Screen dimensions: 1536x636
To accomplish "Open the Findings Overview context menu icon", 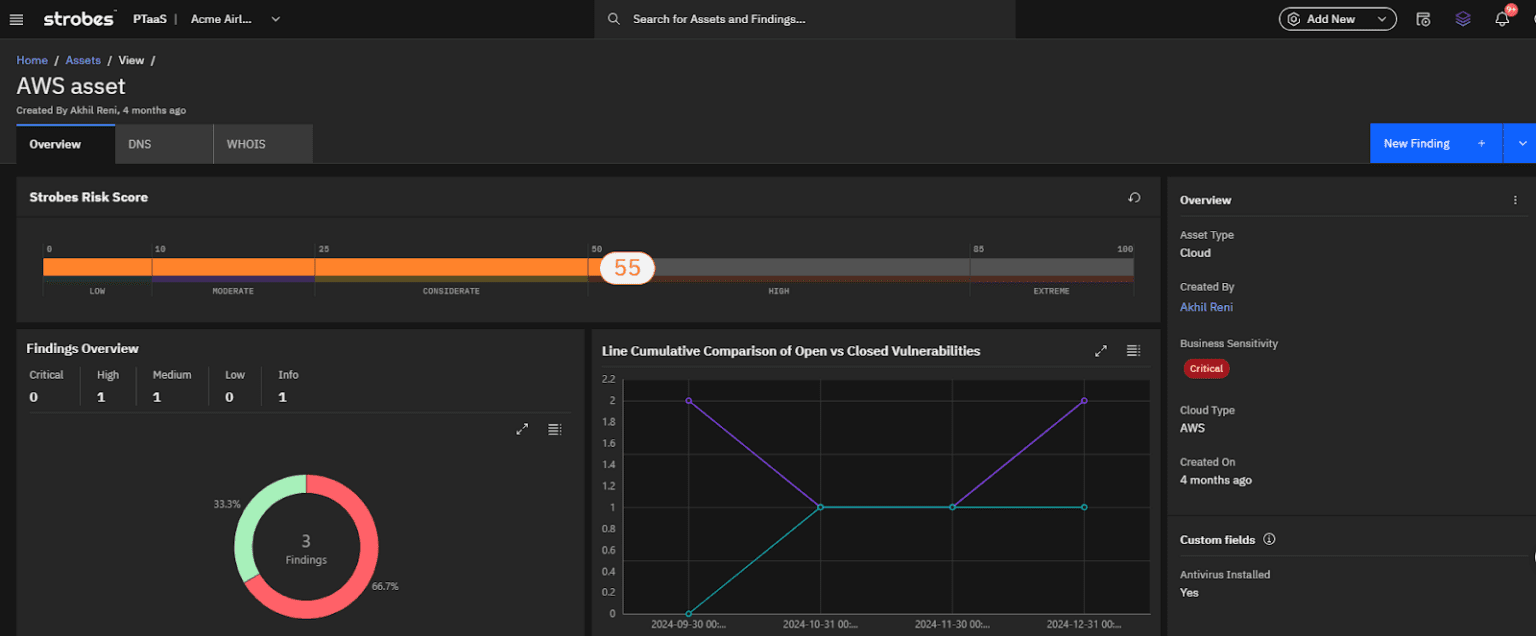I will (x=555, y=429).
